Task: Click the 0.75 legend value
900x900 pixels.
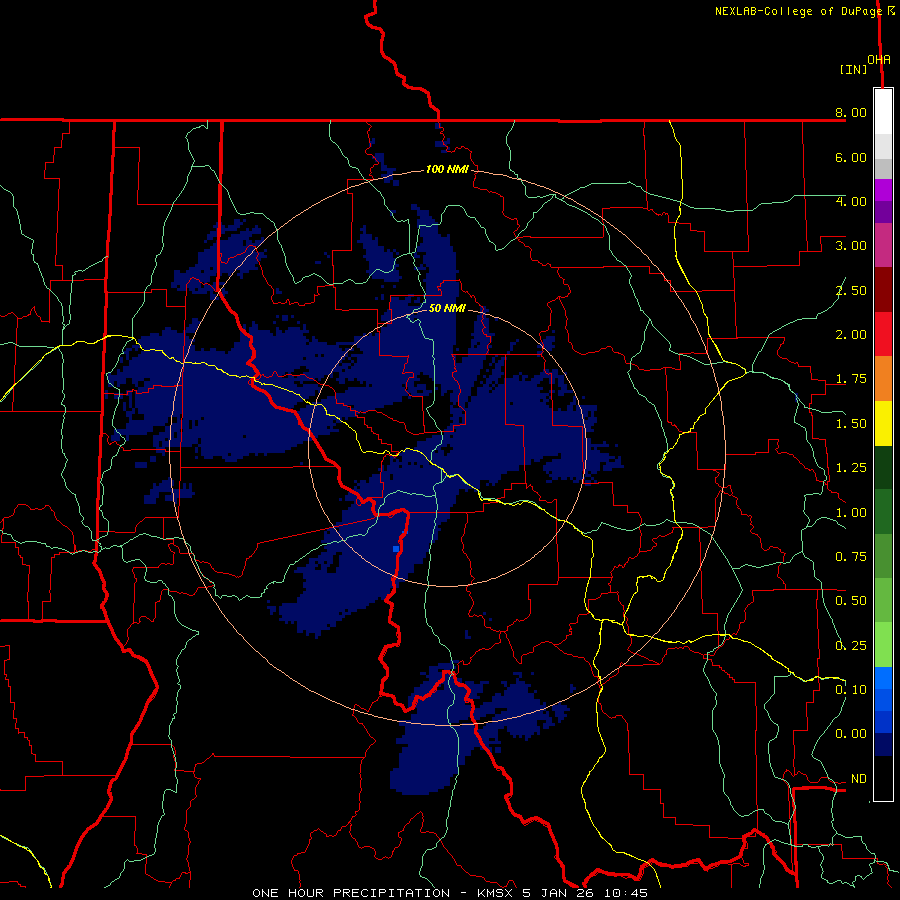Action: (851, 557)
